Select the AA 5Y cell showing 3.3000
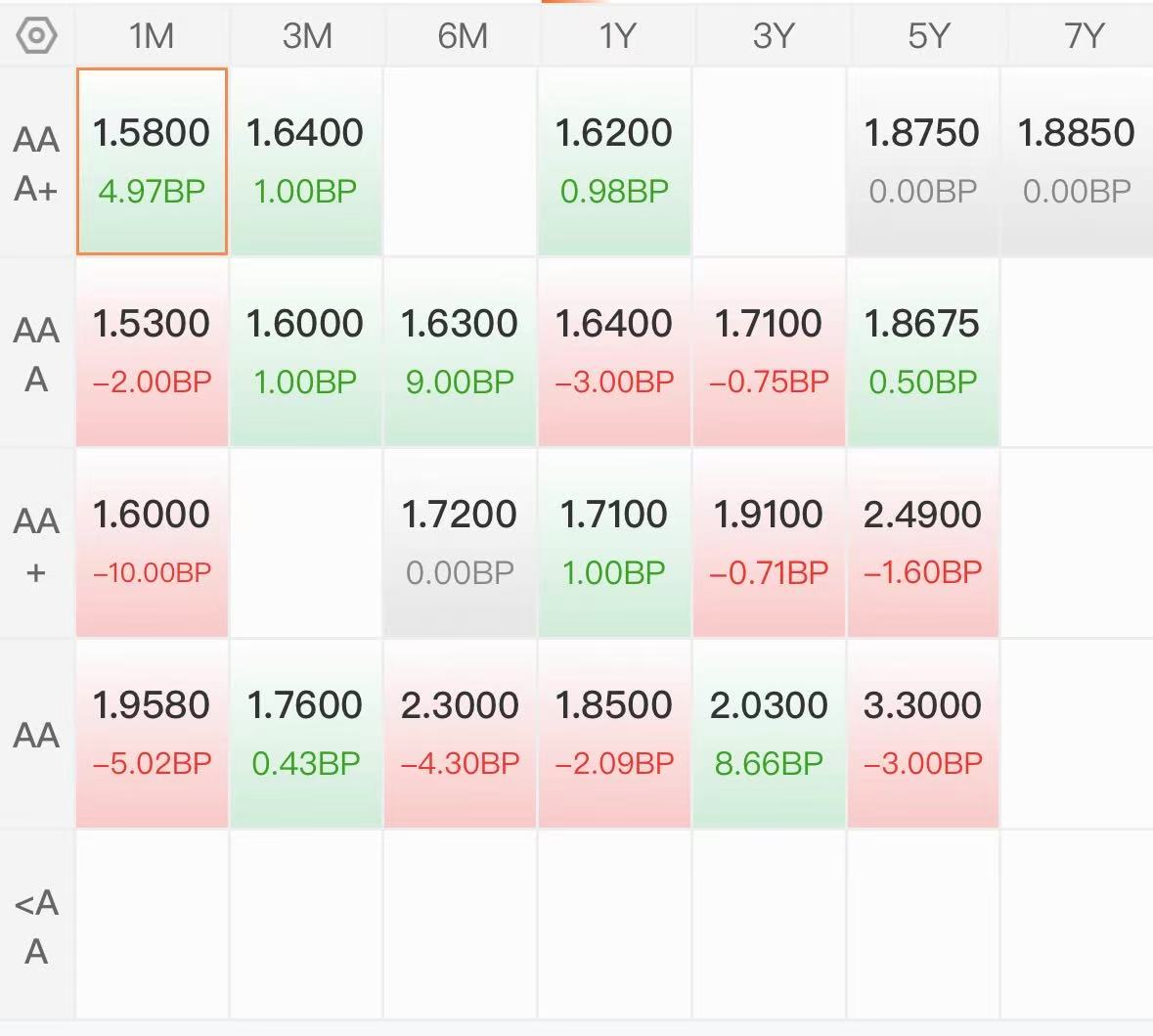Image resolution: width=1153 pixels, height=1036 pixels. coord(923,734)
